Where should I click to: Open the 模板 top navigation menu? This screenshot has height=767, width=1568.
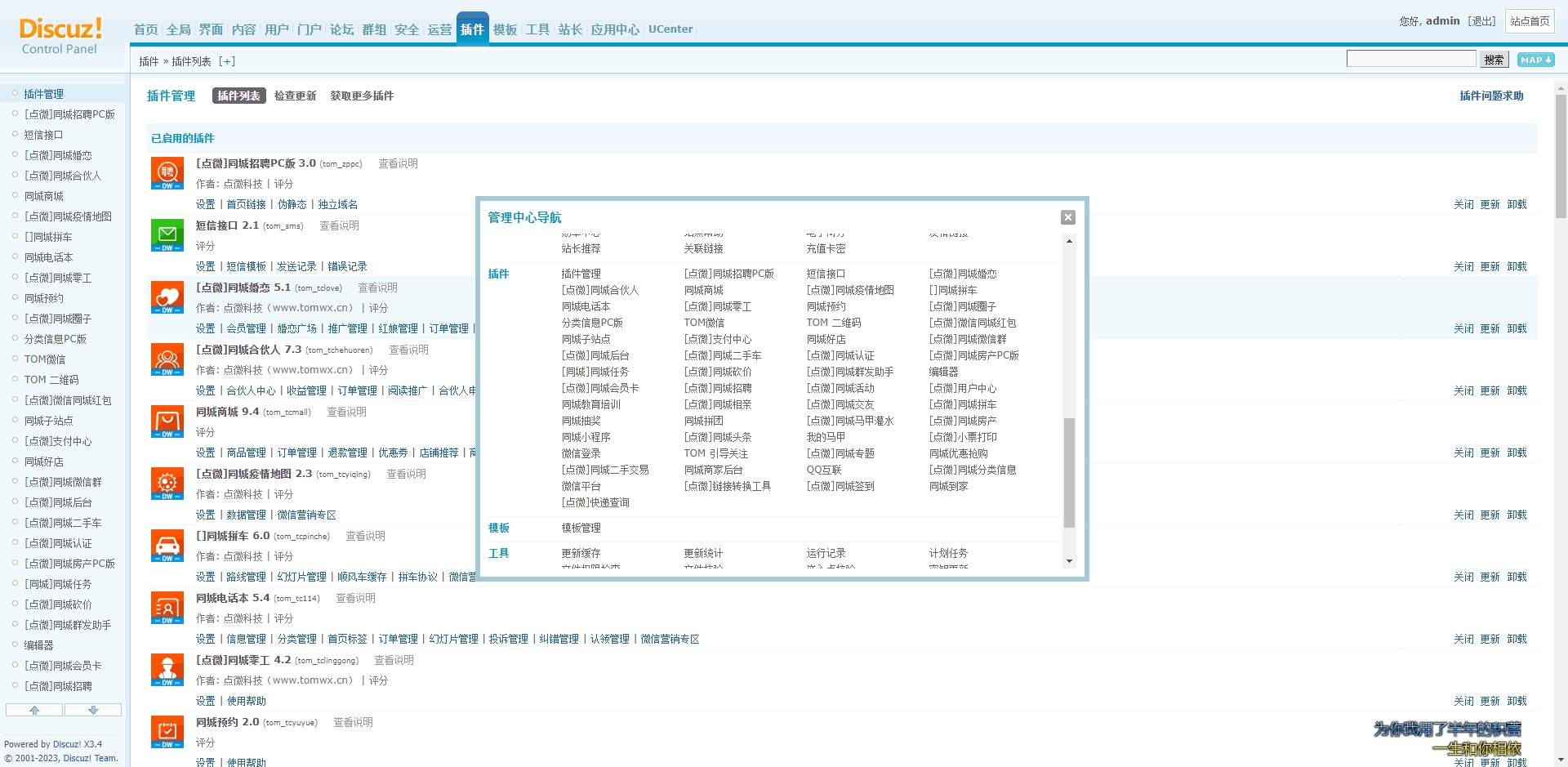pos(505,29)
